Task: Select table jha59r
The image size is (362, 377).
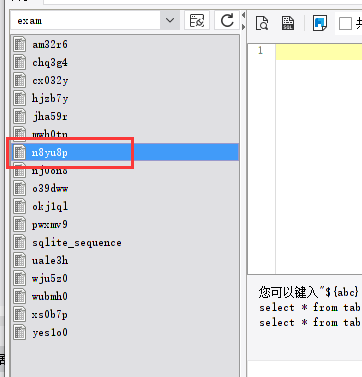Action: (x=125, y=116)
